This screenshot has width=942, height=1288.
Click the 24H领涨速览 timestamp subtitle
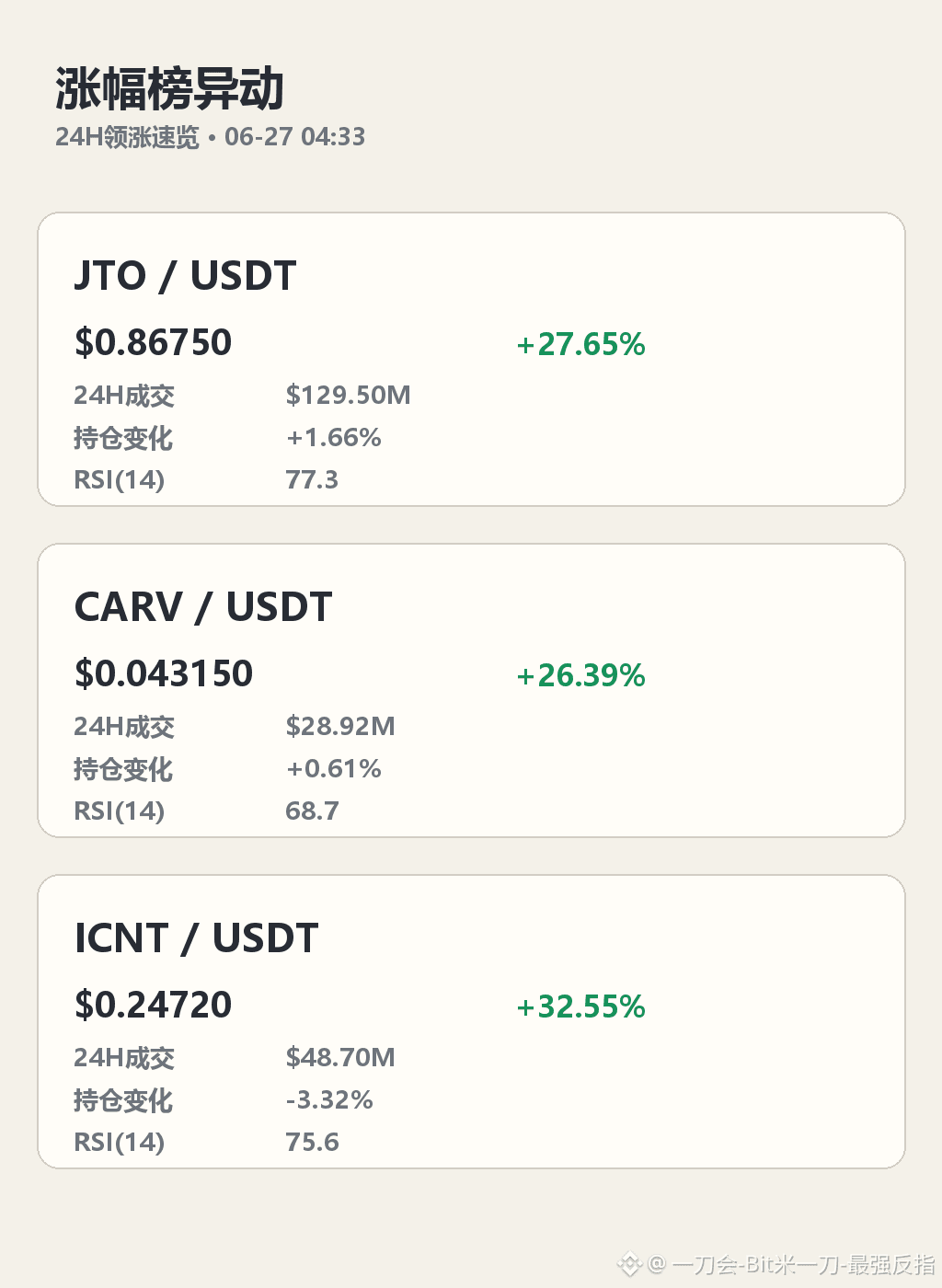(x=210, y=137)
